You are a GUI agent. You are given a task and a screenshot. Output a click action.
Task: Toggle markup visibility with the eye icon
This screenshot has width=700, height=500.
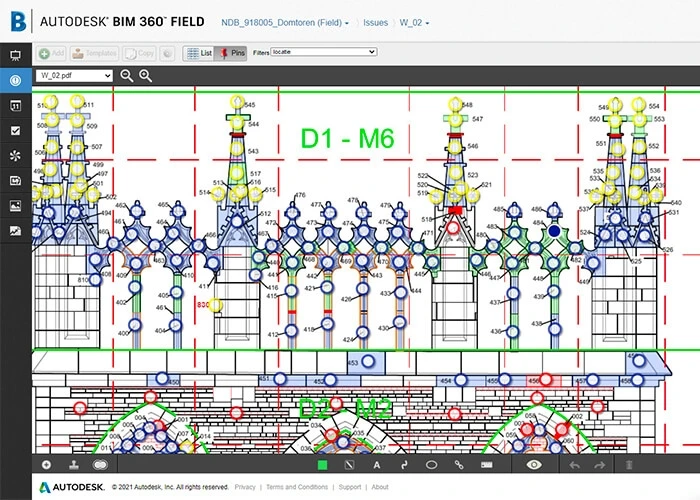534,465
